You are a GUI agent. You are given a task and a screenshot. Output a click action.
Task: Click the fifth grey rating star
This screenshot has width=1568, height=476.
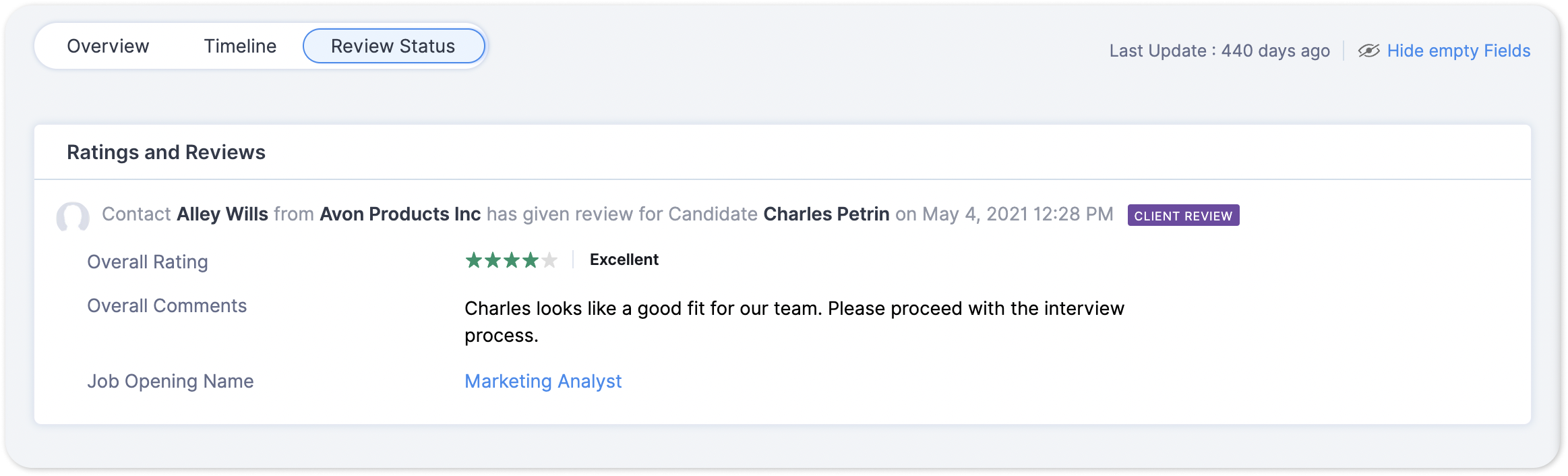pos(549,260)
